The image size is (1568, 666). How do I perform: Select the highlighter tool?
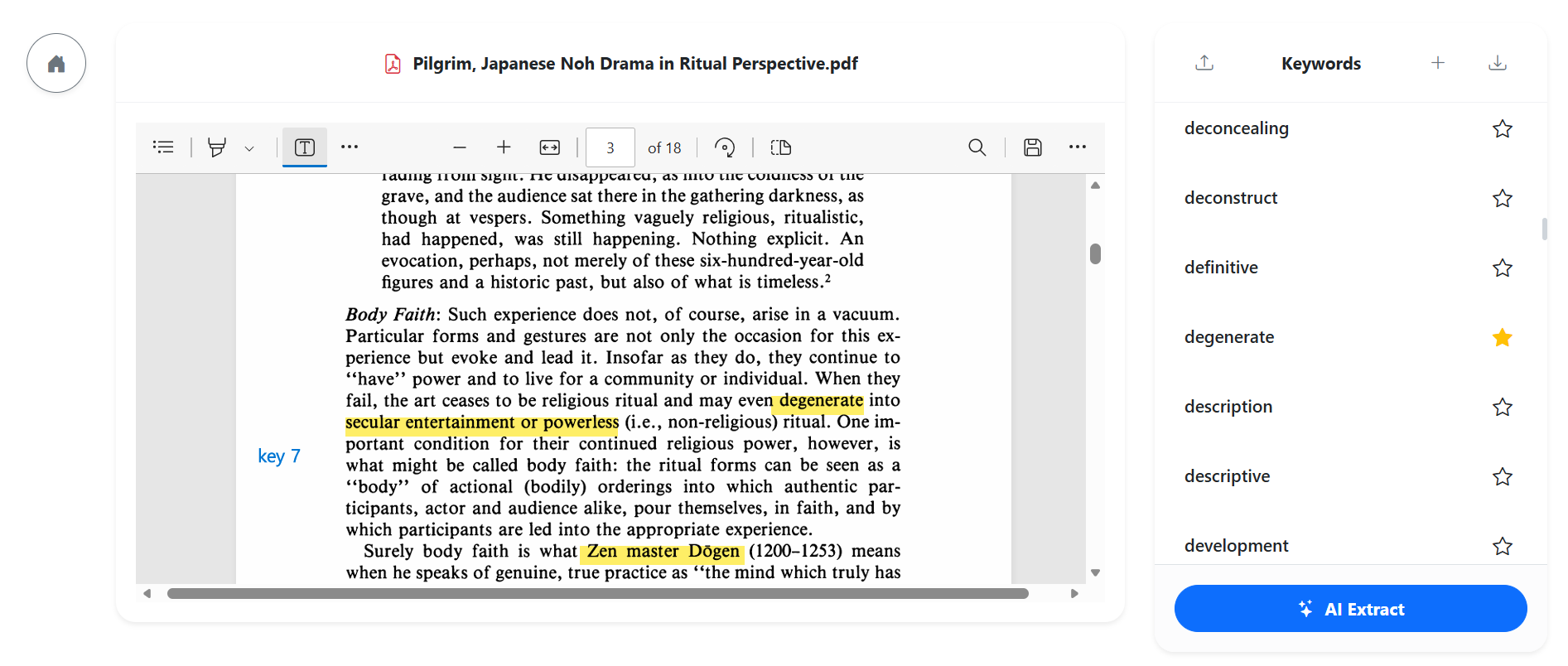coord(217,147)
